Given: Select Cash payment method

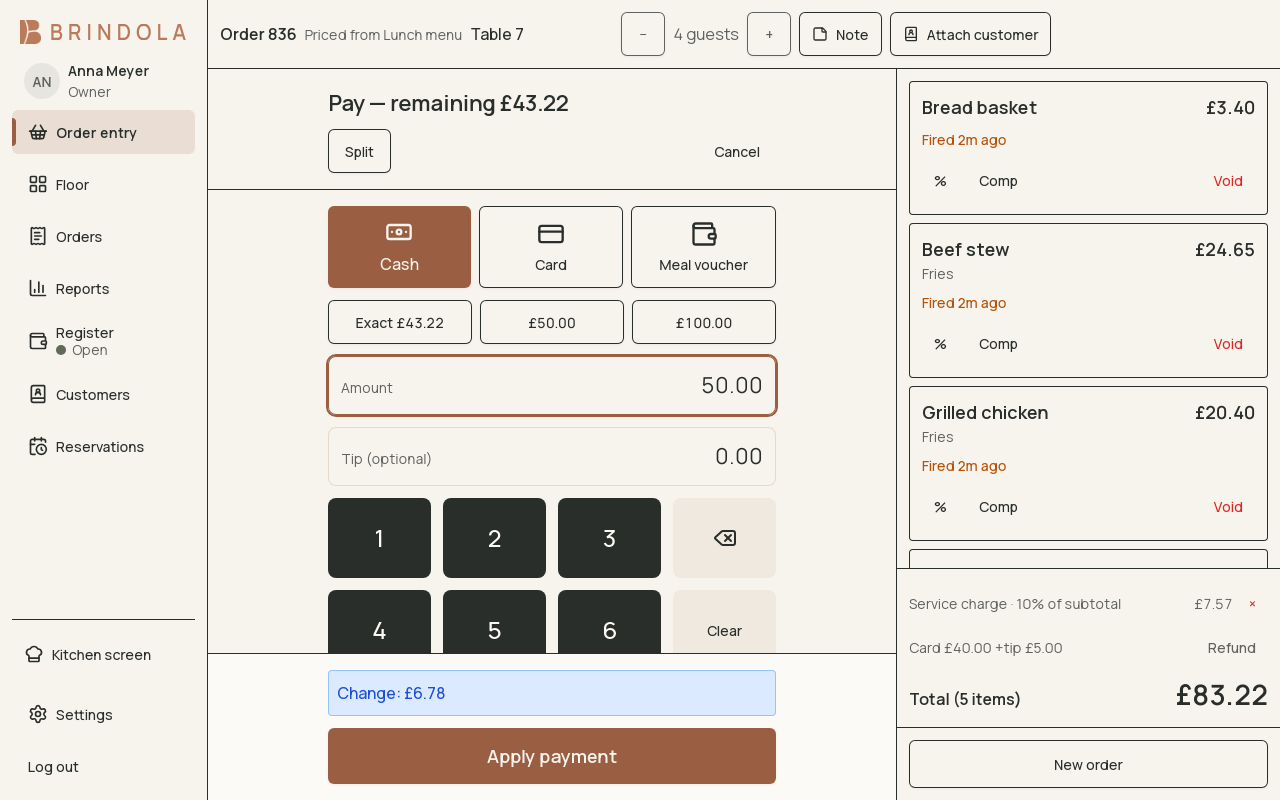Looking at the screenshot, I should [x=399, y=247].
